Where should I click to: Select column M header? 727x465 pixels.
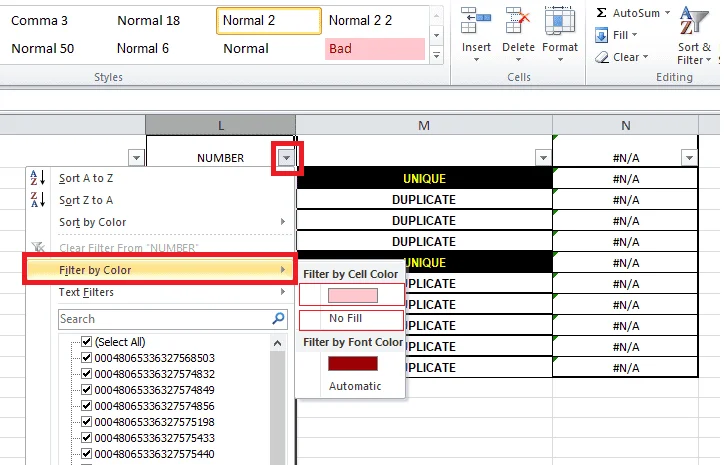click(x=424, y=125)
